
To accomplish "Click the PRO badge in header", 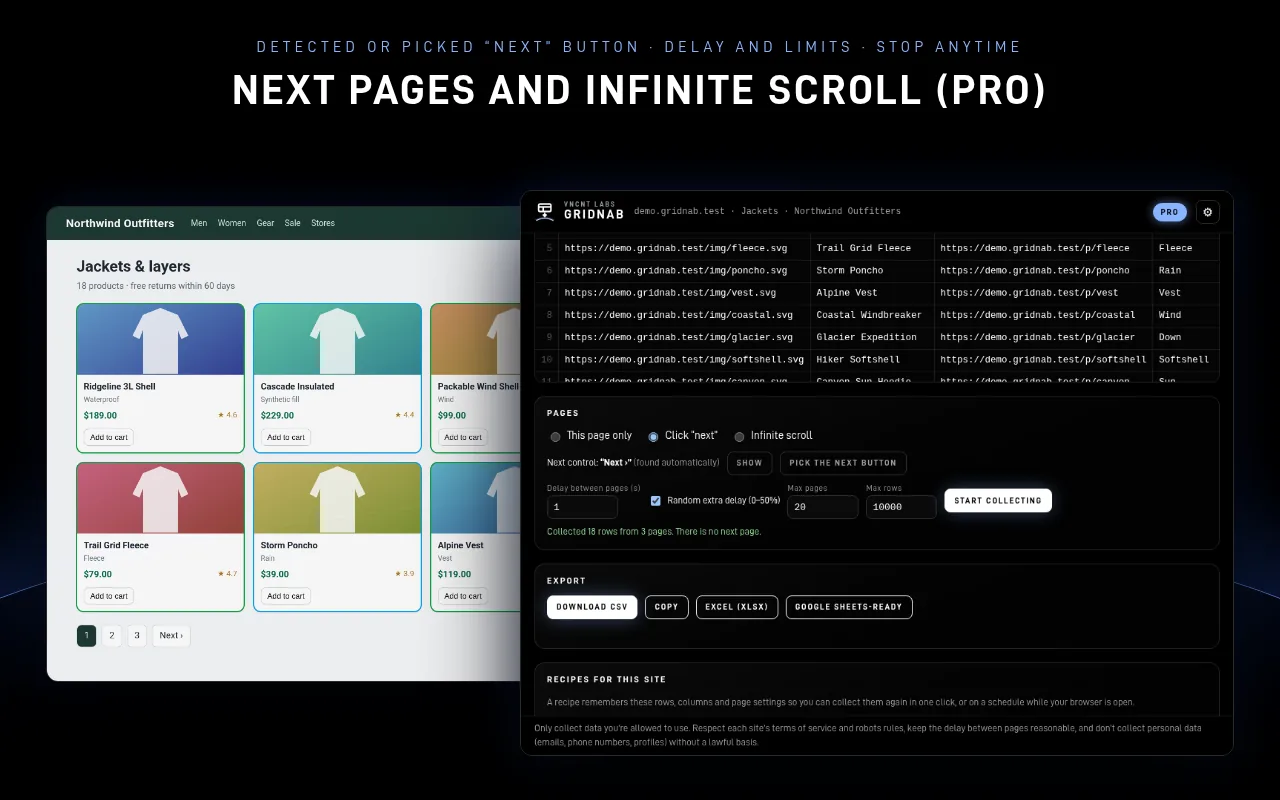I will point(1169,212).
